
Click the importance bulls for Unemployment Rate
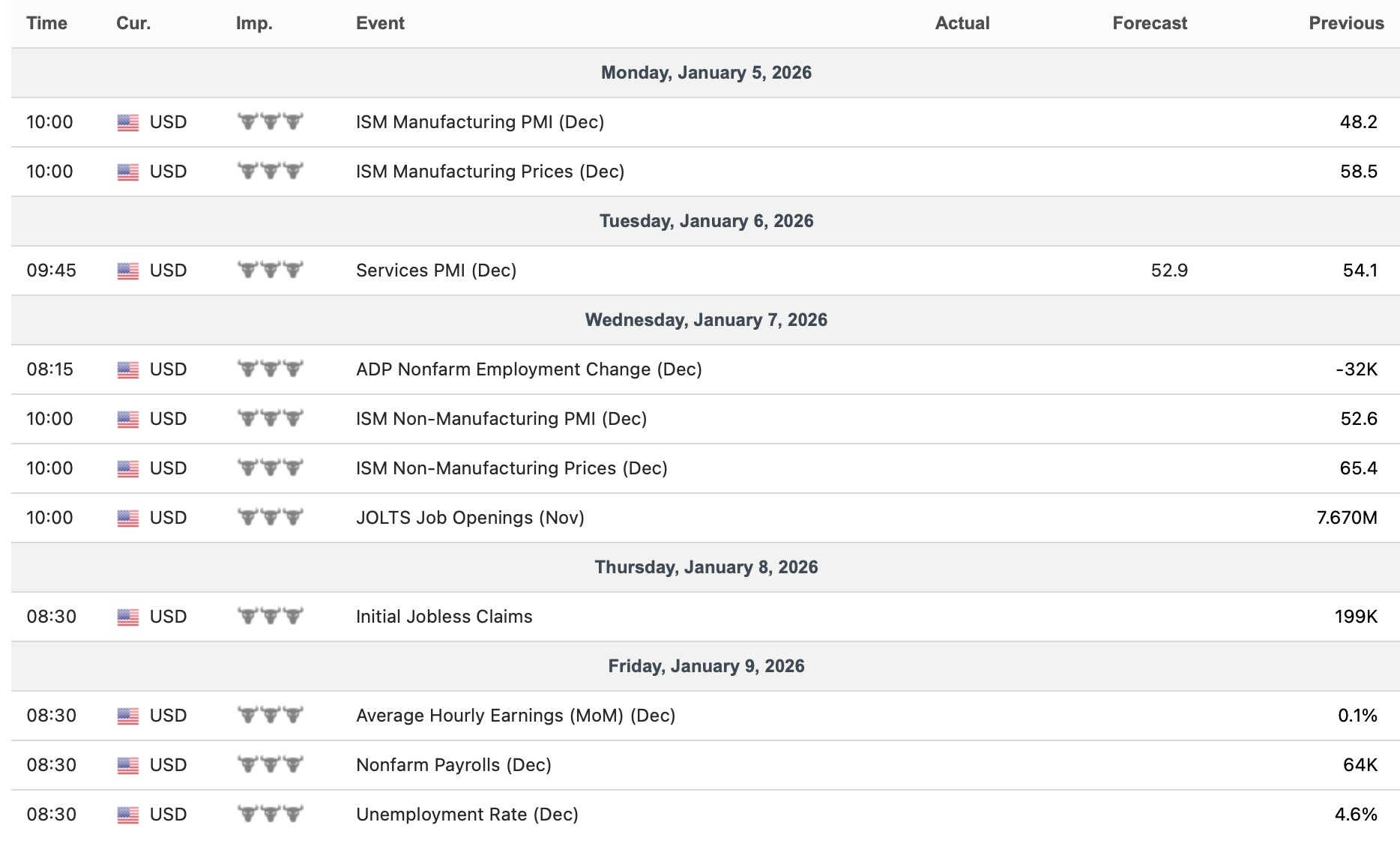pyautogui.click(x=271, y=814)
